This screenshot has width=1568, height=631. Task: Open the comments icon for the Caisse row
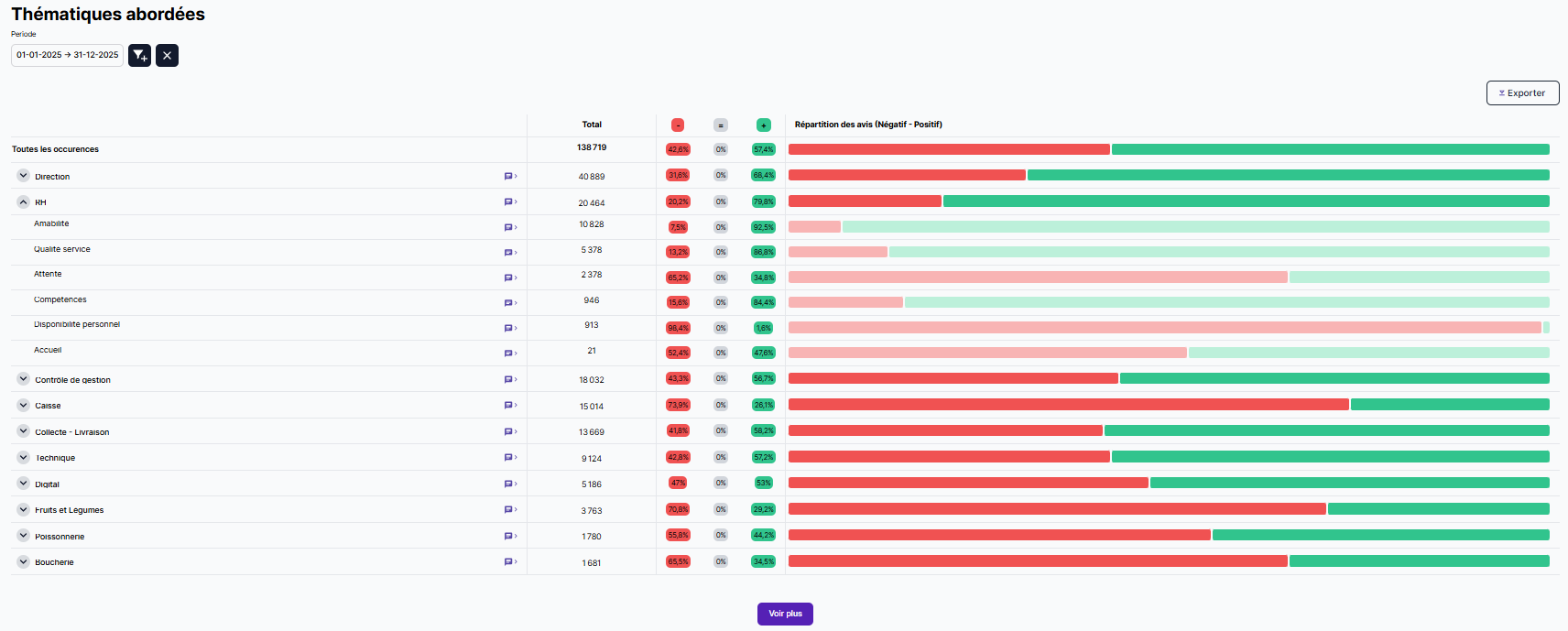pyautogui.click(x=509, y=405)
